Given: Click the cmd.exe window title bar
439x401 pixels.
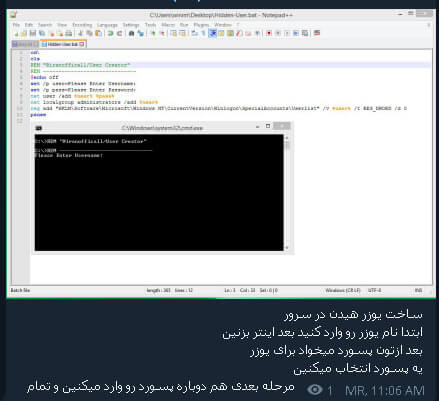Looking at the screenshot, I should [x=162, y=128].
